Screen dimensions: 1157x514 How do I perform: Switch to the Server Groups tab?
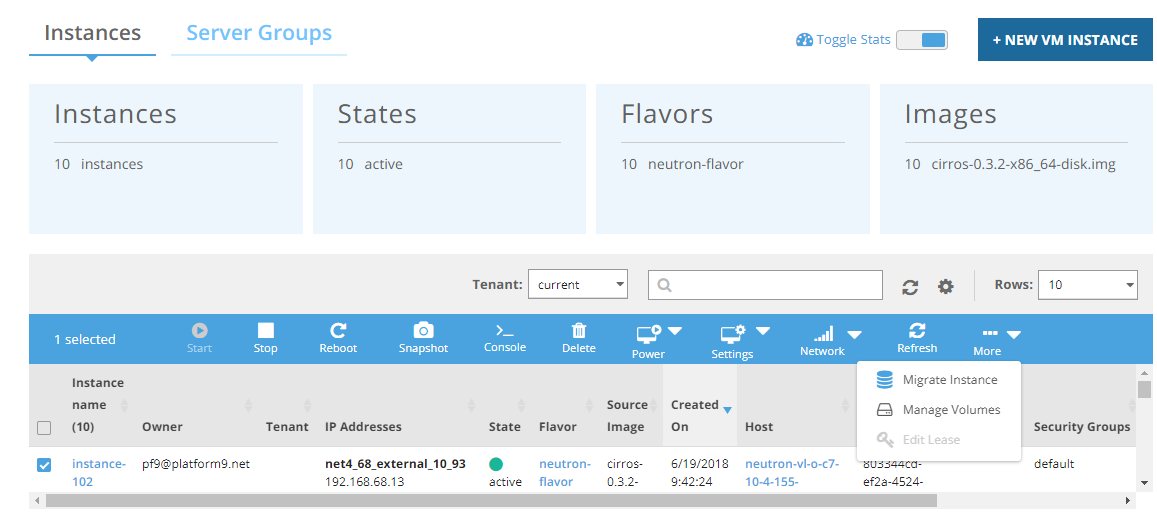click(x=259, y=33)
